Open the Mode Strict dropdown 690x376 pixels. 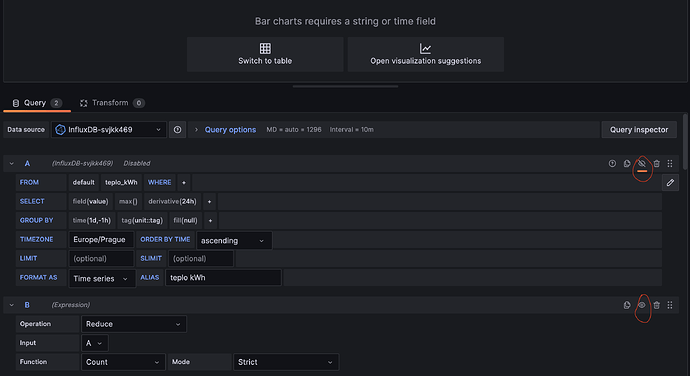(x=286, y=362)
